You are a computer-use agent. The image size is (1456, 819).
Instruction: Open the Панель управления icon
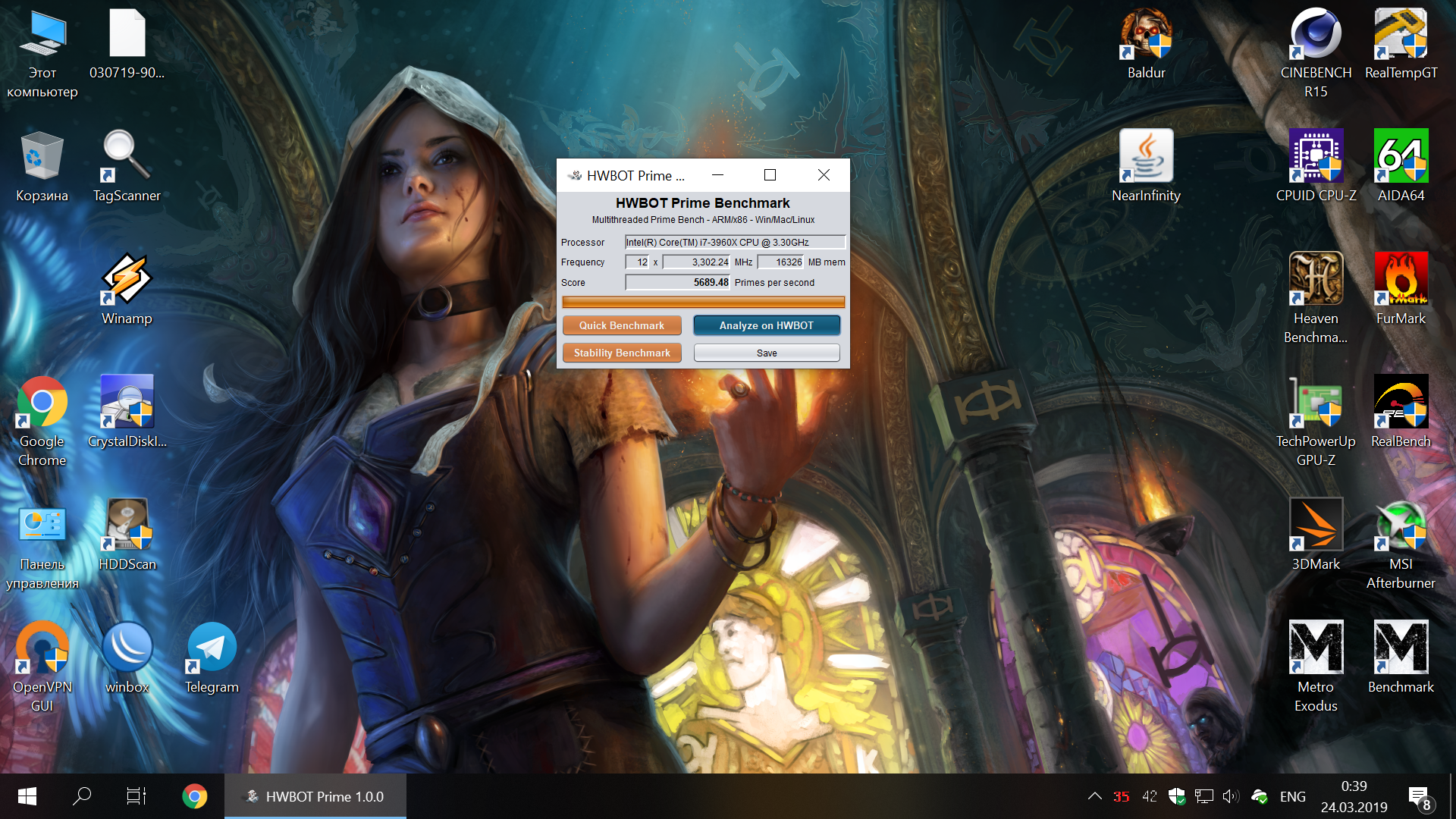pyautogui.click(x=42, y=544)
